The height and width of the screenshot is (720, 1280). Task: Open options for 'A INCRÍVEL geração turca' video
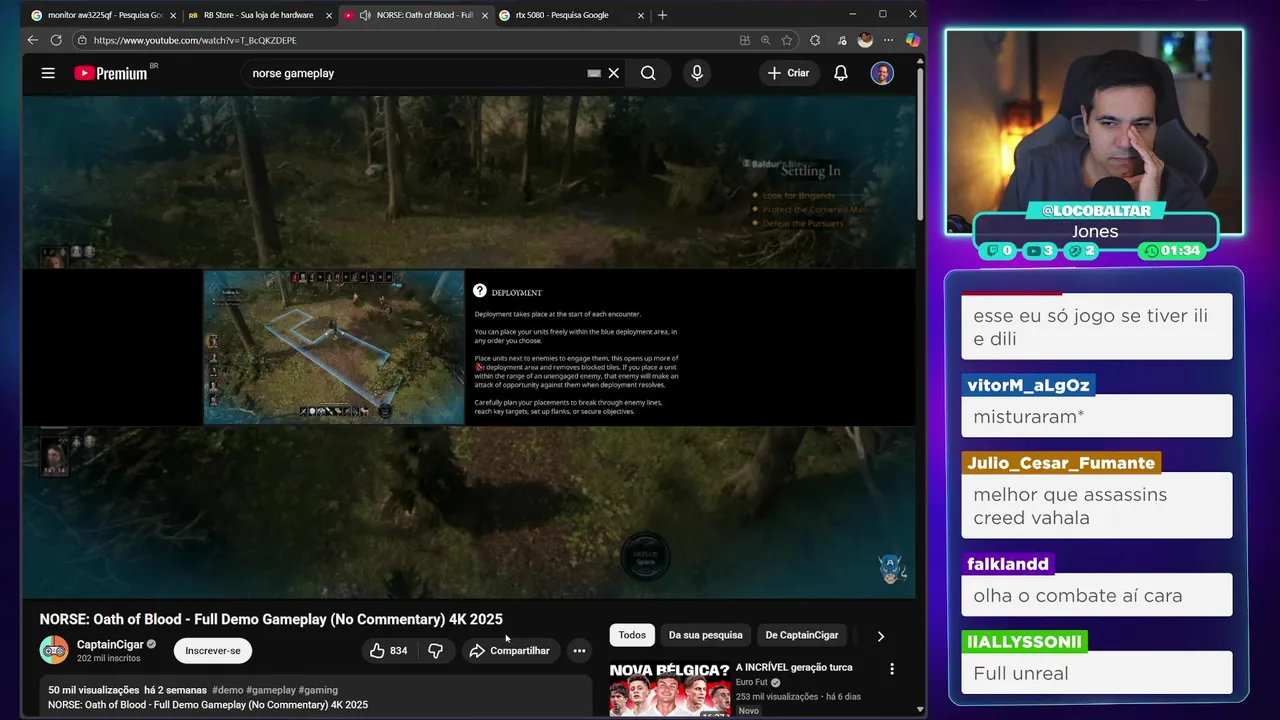click(x=892, y=669)
